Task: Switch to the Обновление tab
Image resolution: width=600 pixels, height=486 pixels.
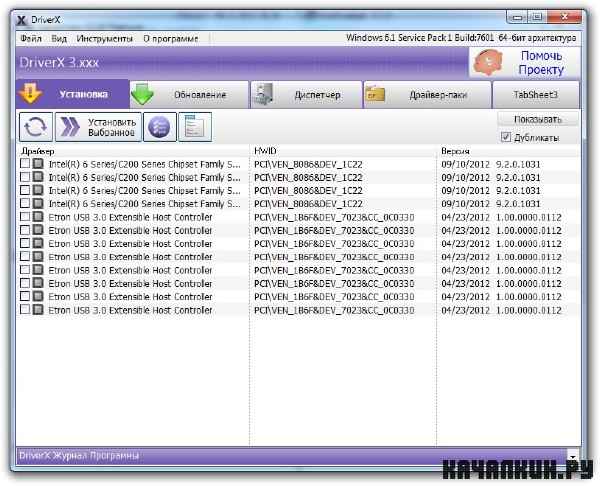Action: (189, 95)
